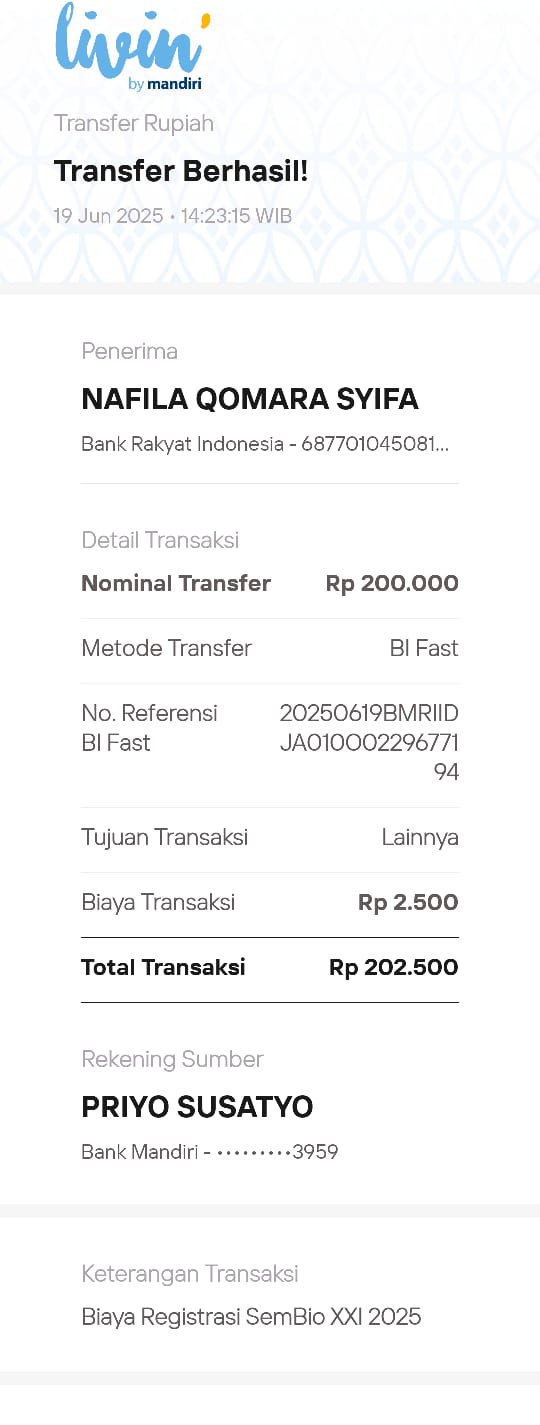Click the Biaya Transaksi fee Rp 2.500

click(x=408, y=902)
